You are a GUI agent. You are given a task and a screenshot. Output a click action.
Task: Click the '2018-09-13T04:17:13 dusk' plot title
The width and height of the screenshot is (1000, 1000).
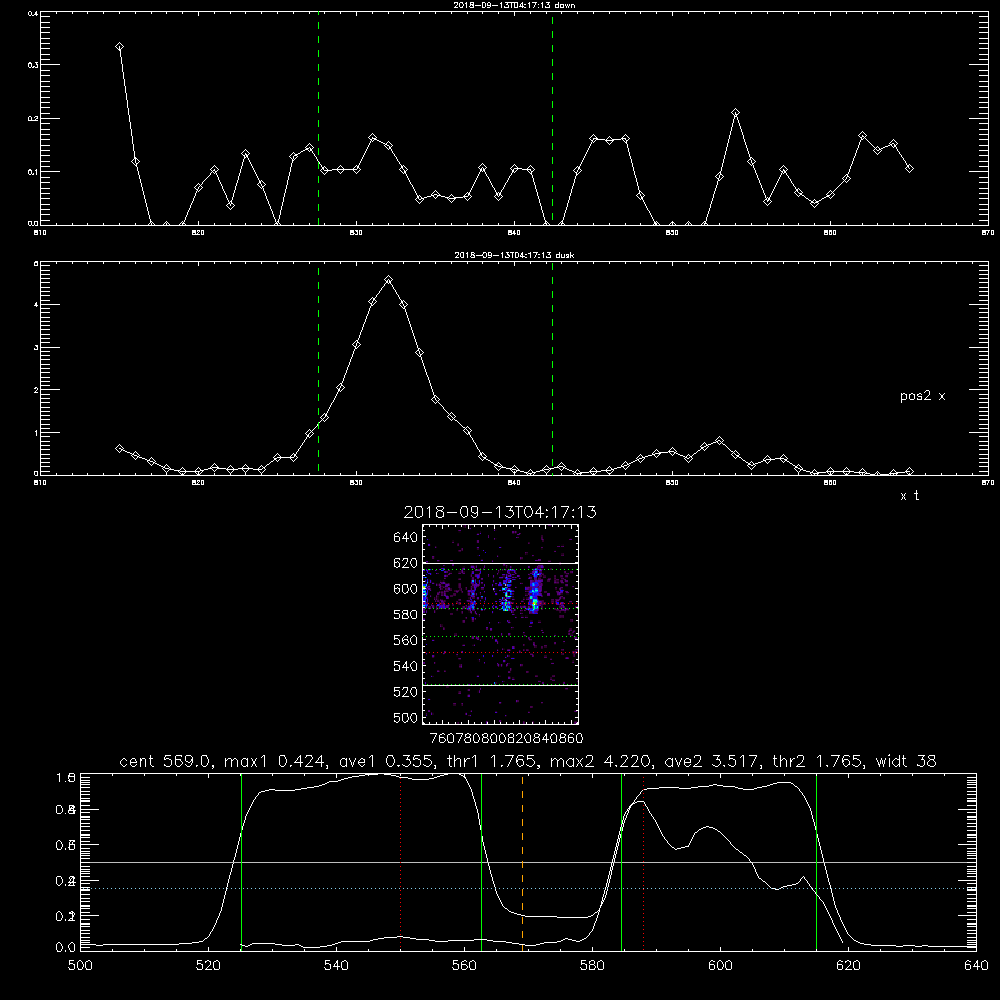514,254
